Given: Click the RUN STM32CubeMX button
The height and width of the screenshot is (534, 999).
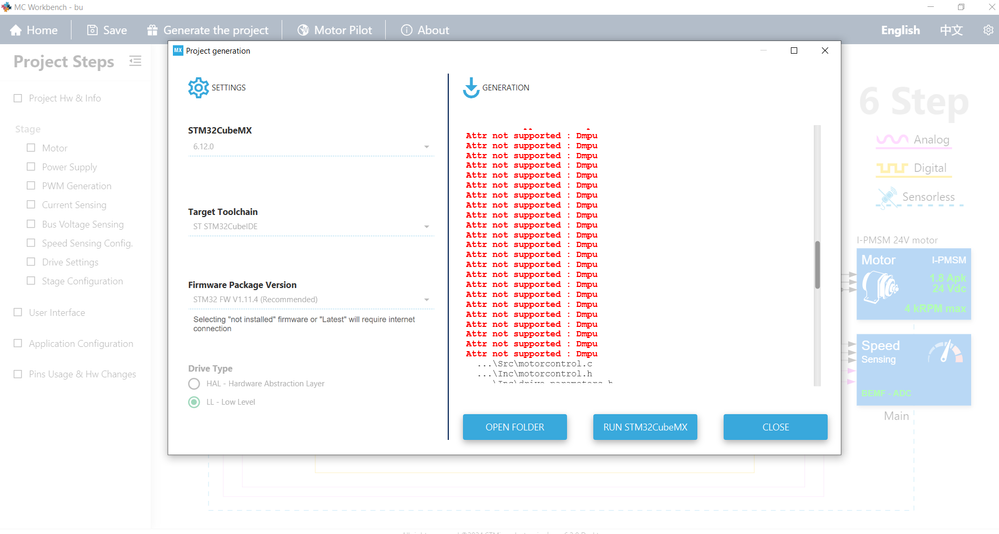Looking at the screenshot, I should (x=645, y=427).
